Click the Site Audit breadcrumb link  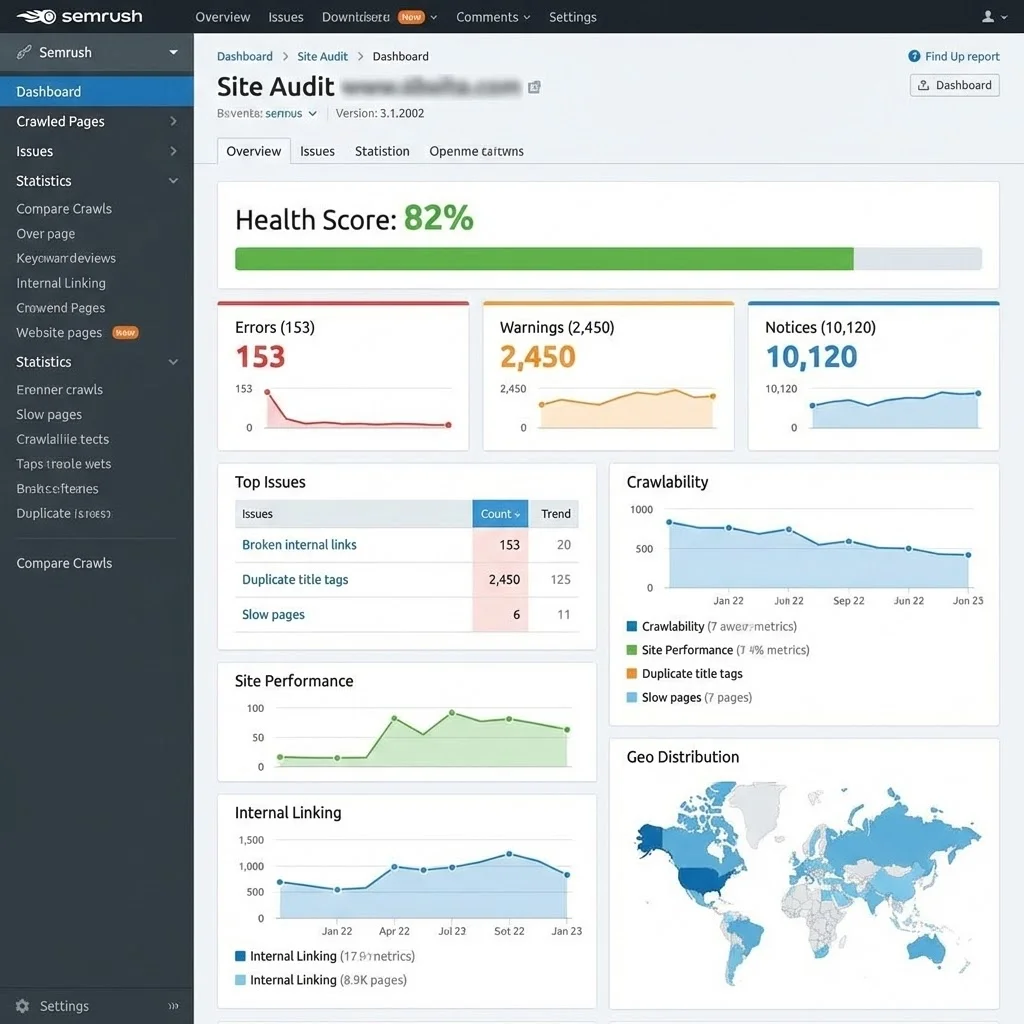coord(322,56)
